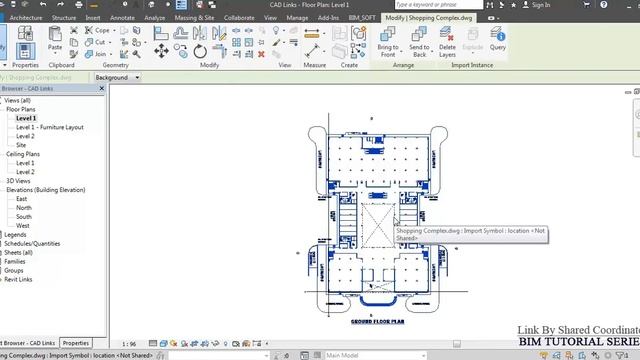Open the Paste dropdown arrow
Viewport: 640px width, 360px height.
point(55,53)
